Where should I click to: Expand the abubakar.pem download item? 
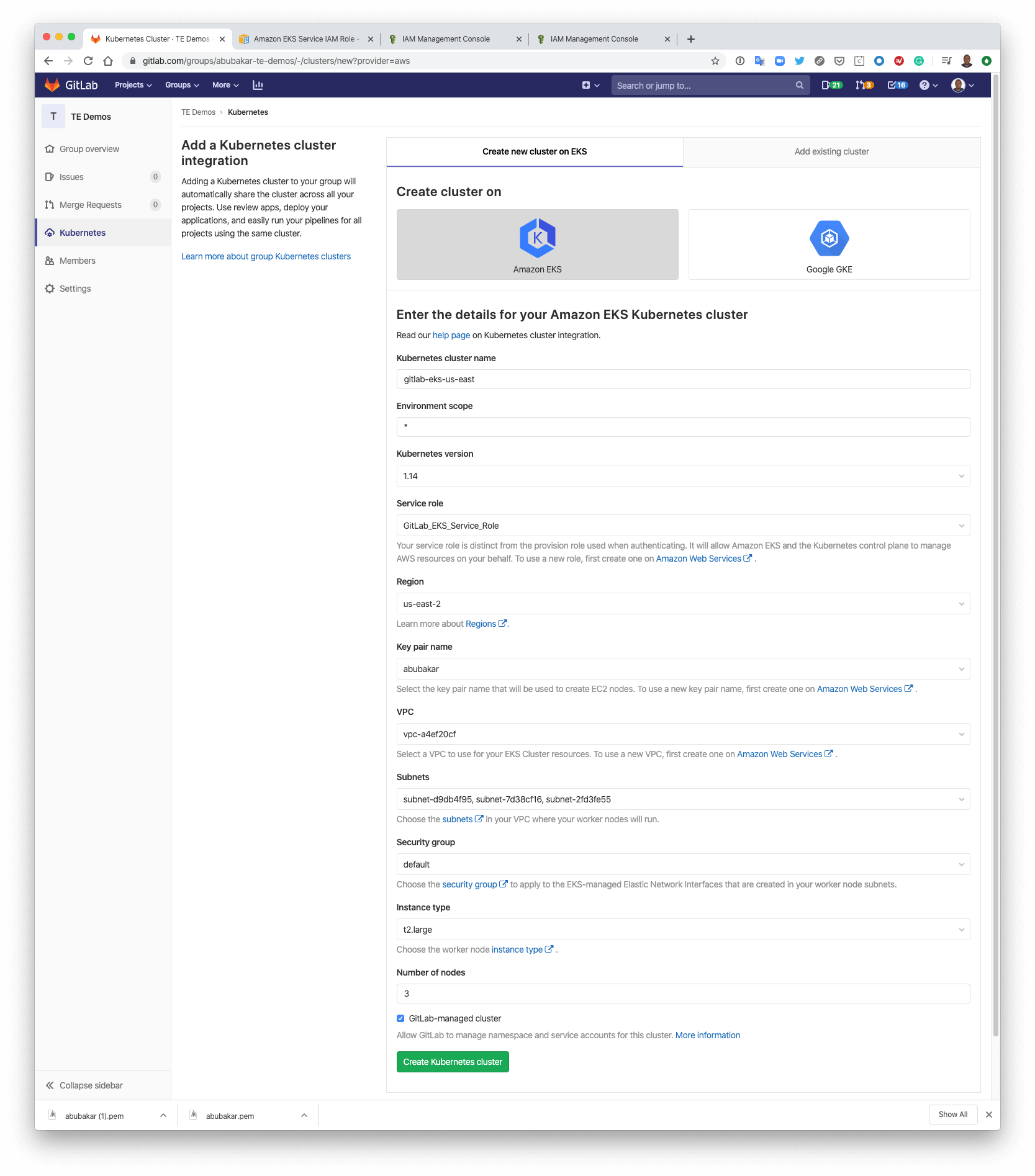(x=304, y=1115)
